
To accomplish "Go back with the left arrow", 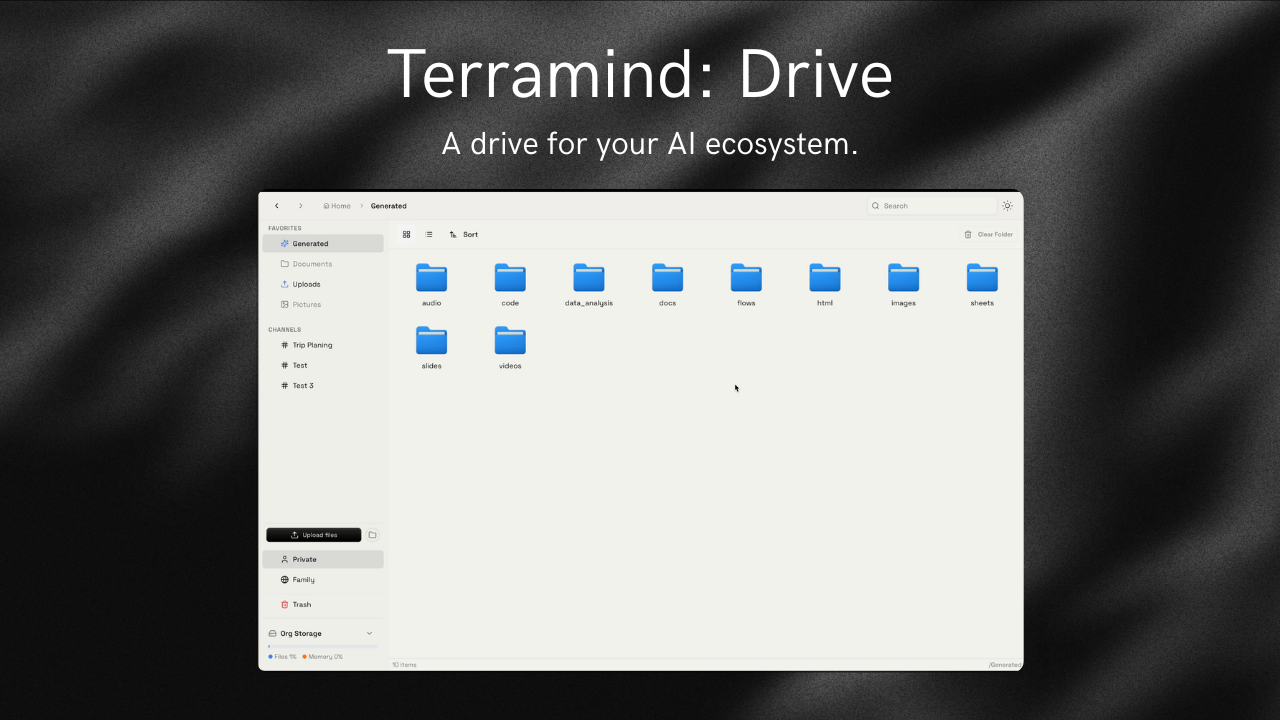I will [x=277, y=206].
